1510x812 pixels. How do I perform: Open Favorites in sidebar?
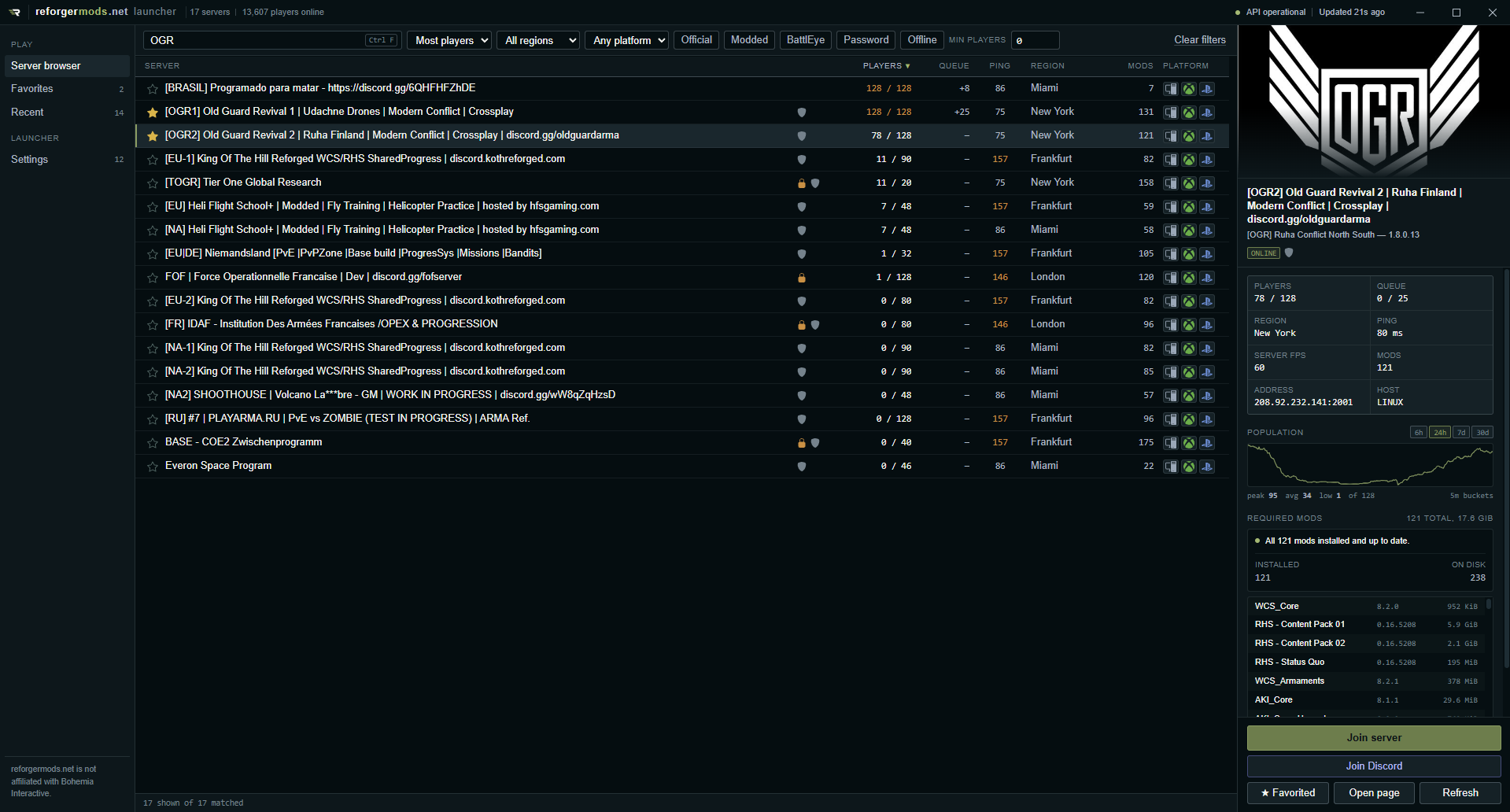[67, 89]
